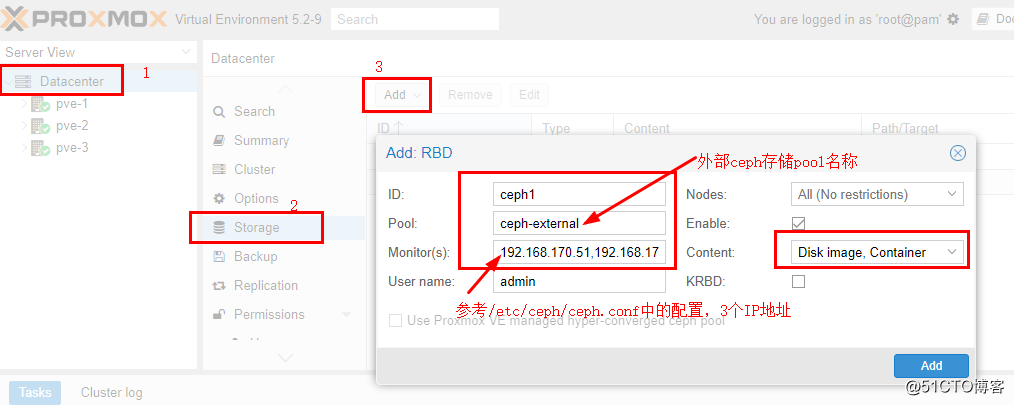Open the Storage menu item
This screenshot has height=405, width=1014.
284,227
